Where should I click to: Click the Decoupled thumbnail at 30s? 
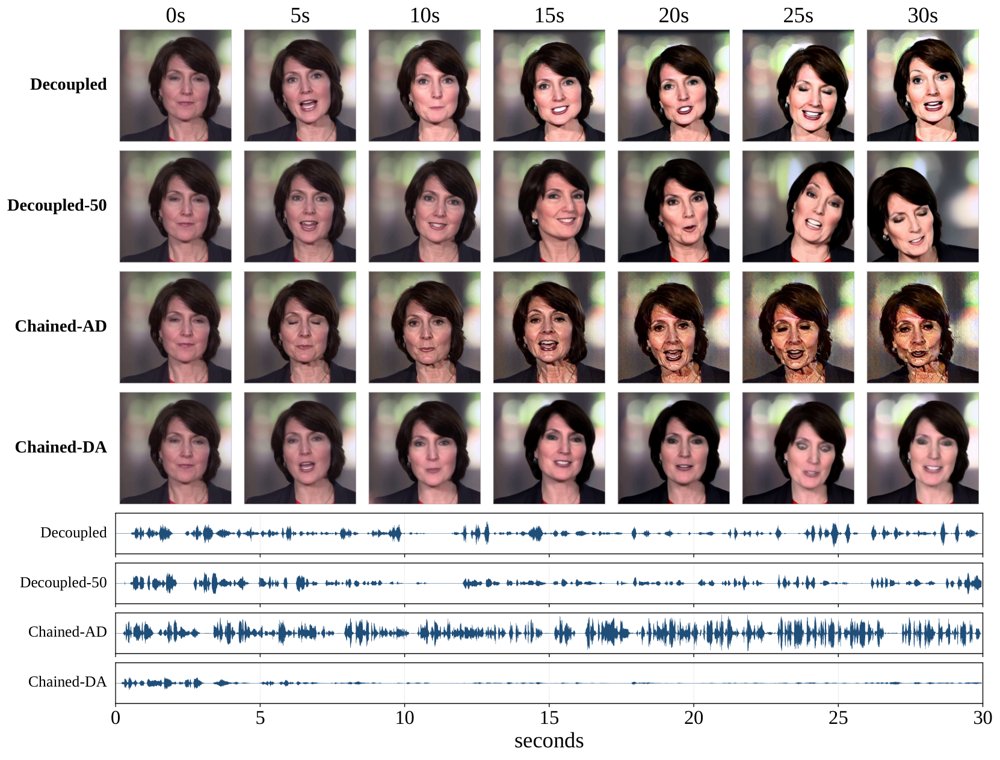coord(922,85)
